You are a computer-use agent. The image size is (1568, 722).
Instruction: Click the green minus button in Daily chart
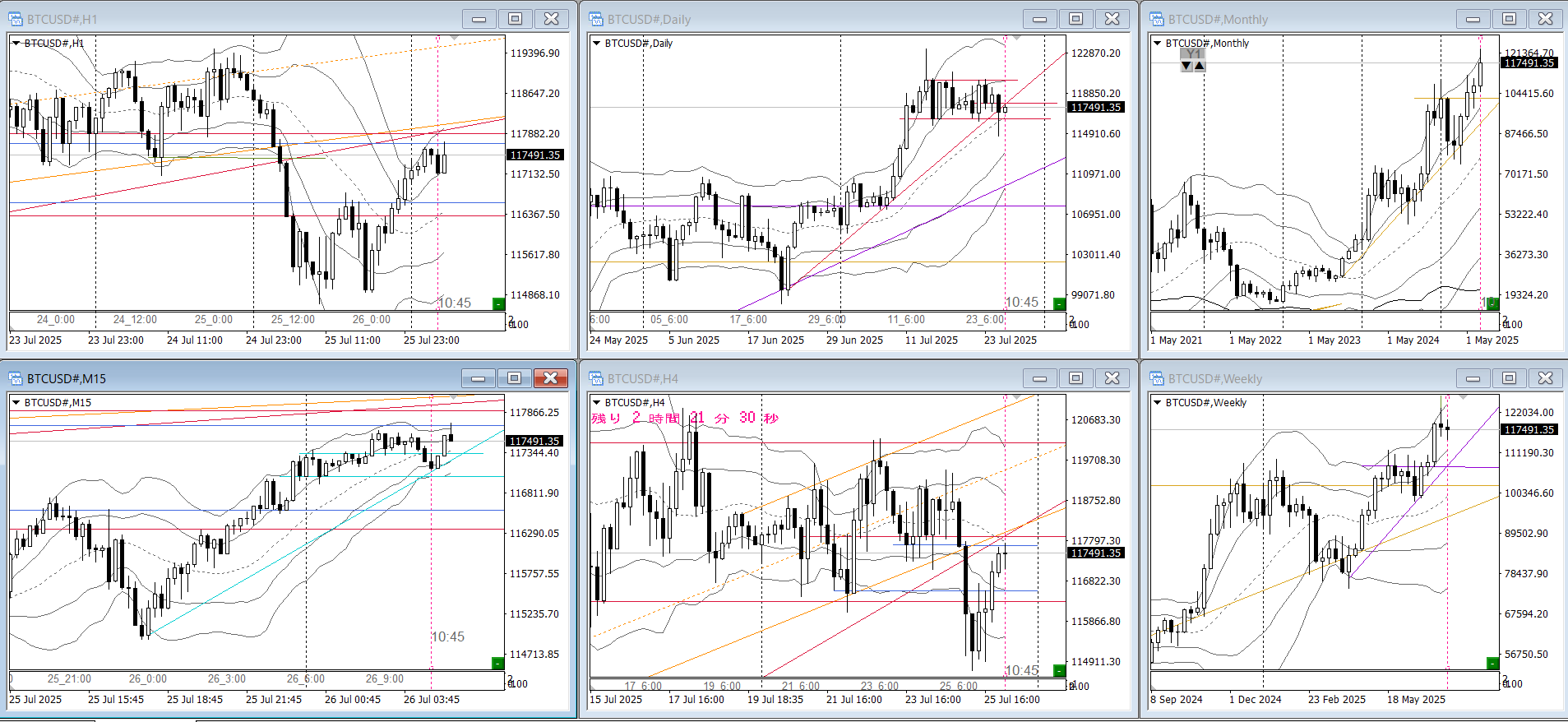coord(1059,304)
